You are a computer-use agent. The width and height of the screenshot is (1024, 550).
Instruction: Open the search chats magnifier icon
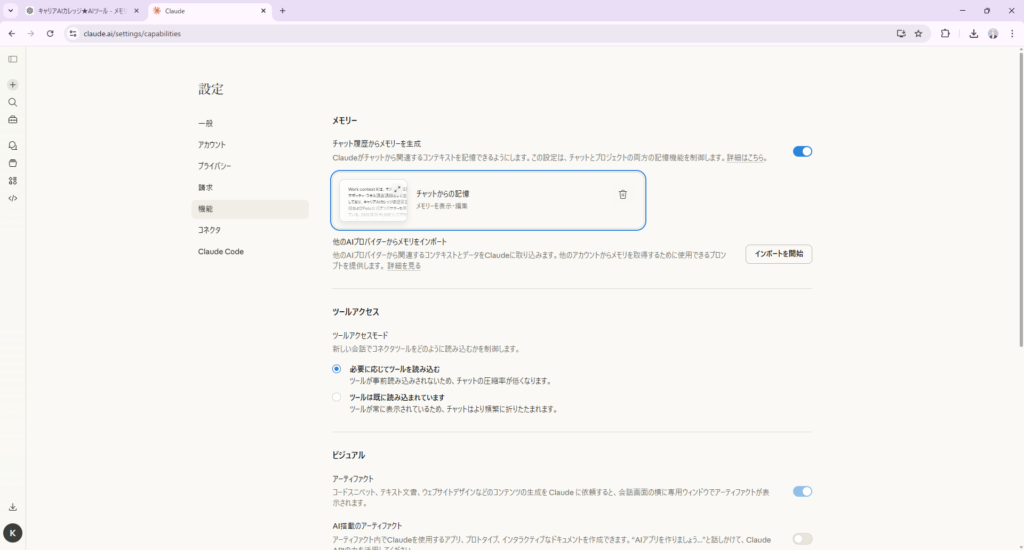click(x=13, y=102)
